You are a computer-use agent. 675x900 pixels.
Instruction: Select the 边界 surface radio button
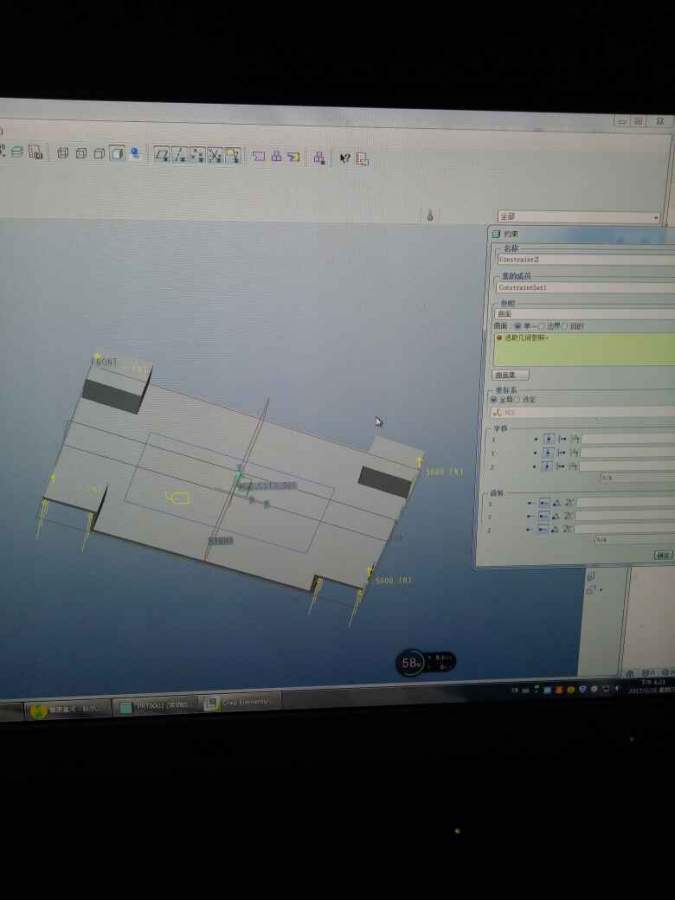(541, 326)
